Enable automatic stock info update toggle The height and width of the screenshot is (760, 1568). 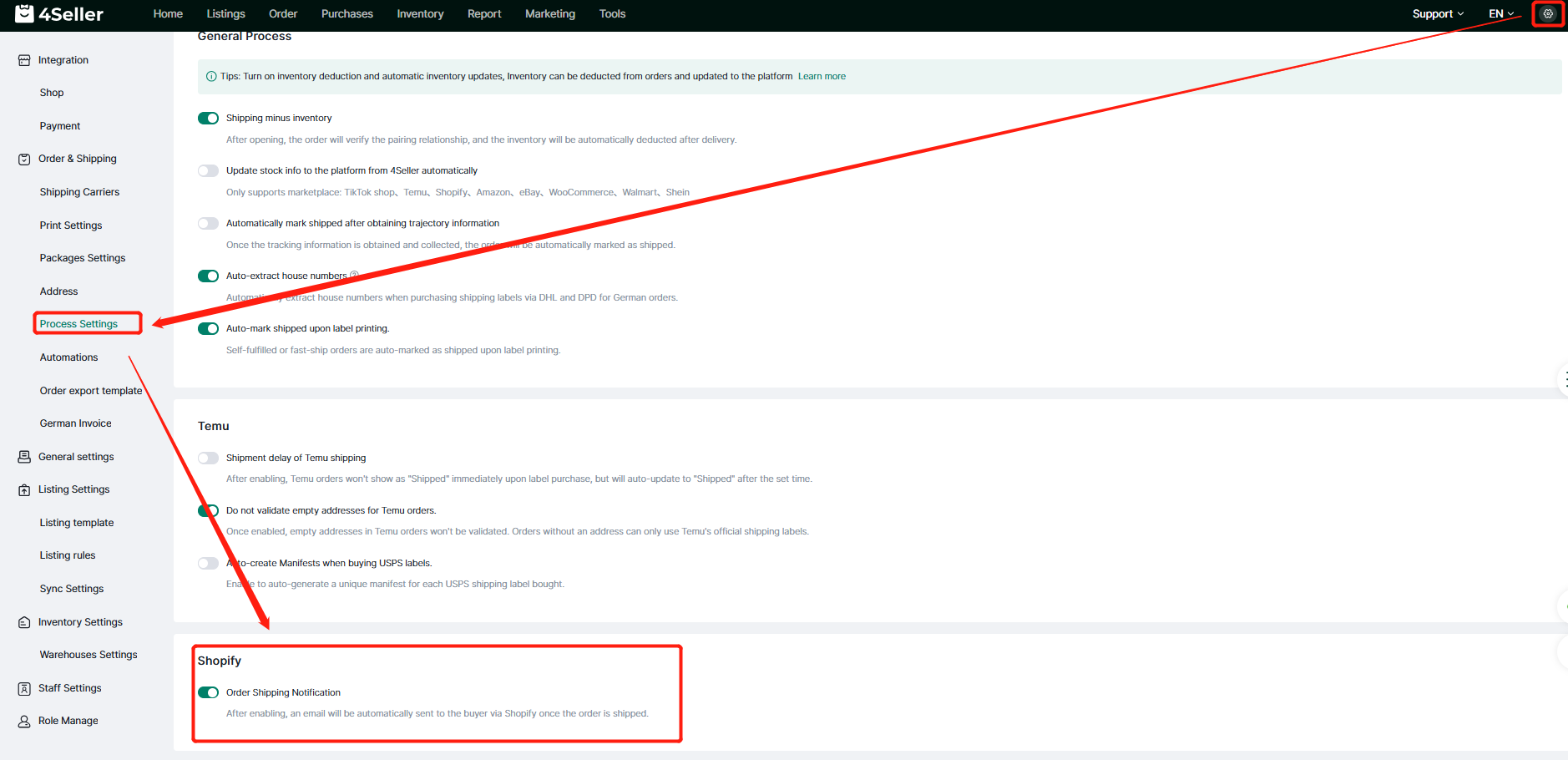[208, 171]
